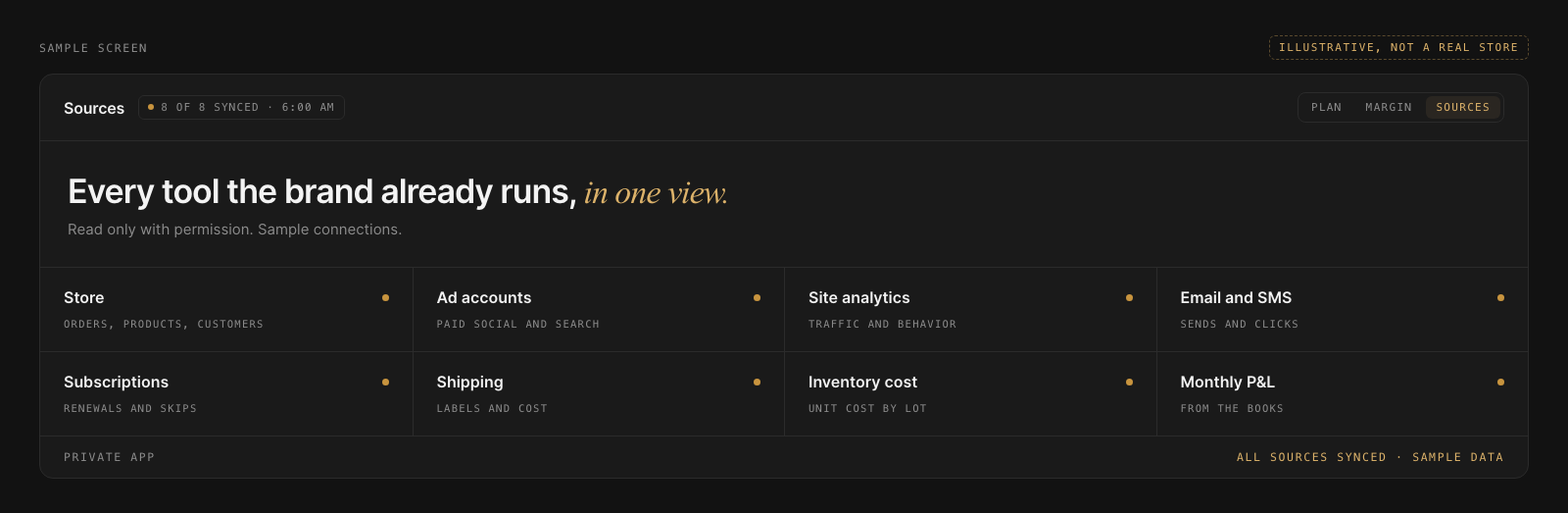Image resolution: width=1568 pixels, height=513 pixels.
Task: Switch to the Plan tab
Action: pos(1326,107)
